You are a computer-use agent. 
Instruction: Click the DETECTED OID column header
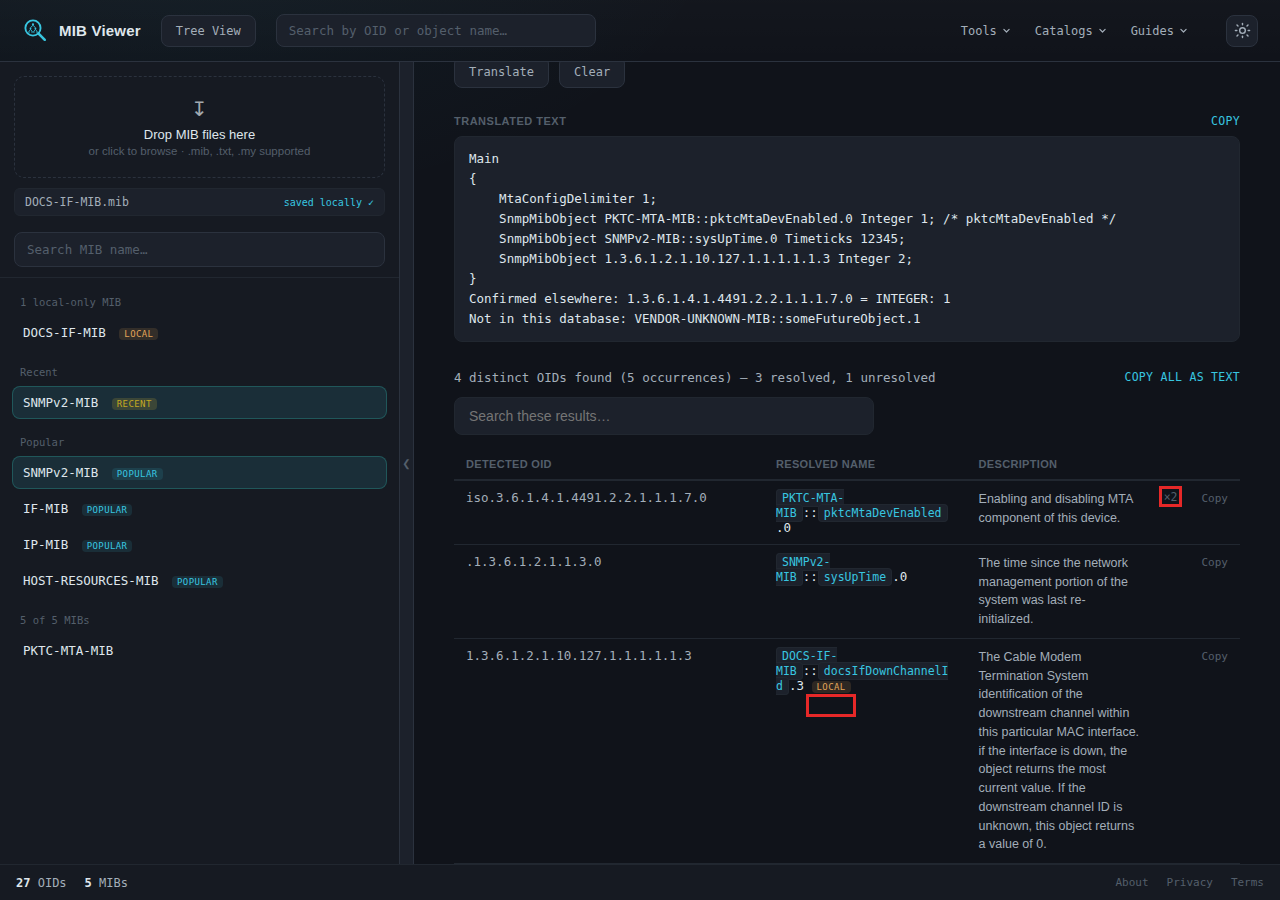(508, 464)
